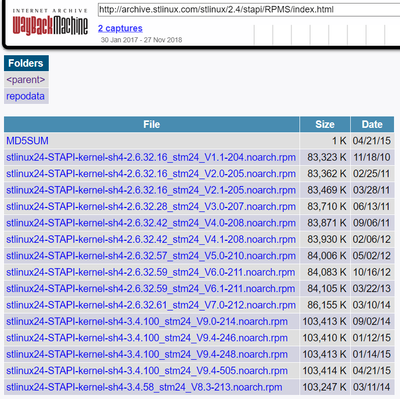
Task: Open the 2 captures link
Action: point(120,28)
